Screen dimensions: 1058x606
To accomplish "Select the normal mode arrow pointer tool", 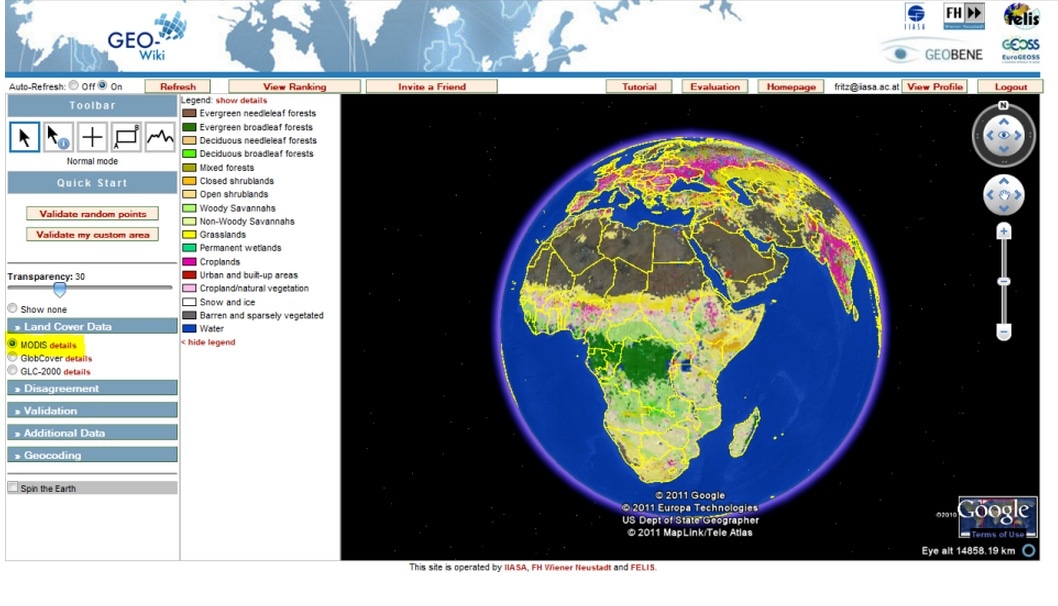I will (x=24, y=137).
